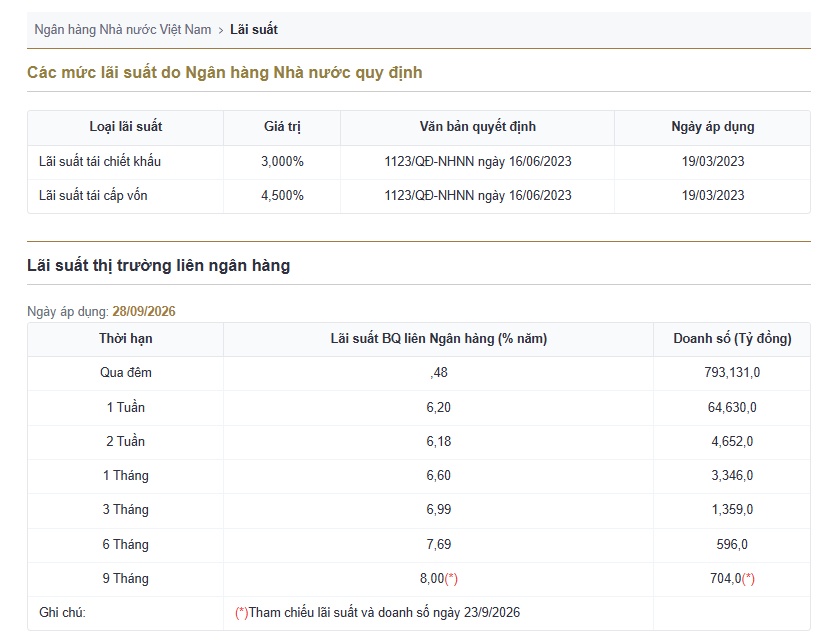Click the red asterisk next to 704,0
Viewport: 824px width, 644px height.
(748, 579)
